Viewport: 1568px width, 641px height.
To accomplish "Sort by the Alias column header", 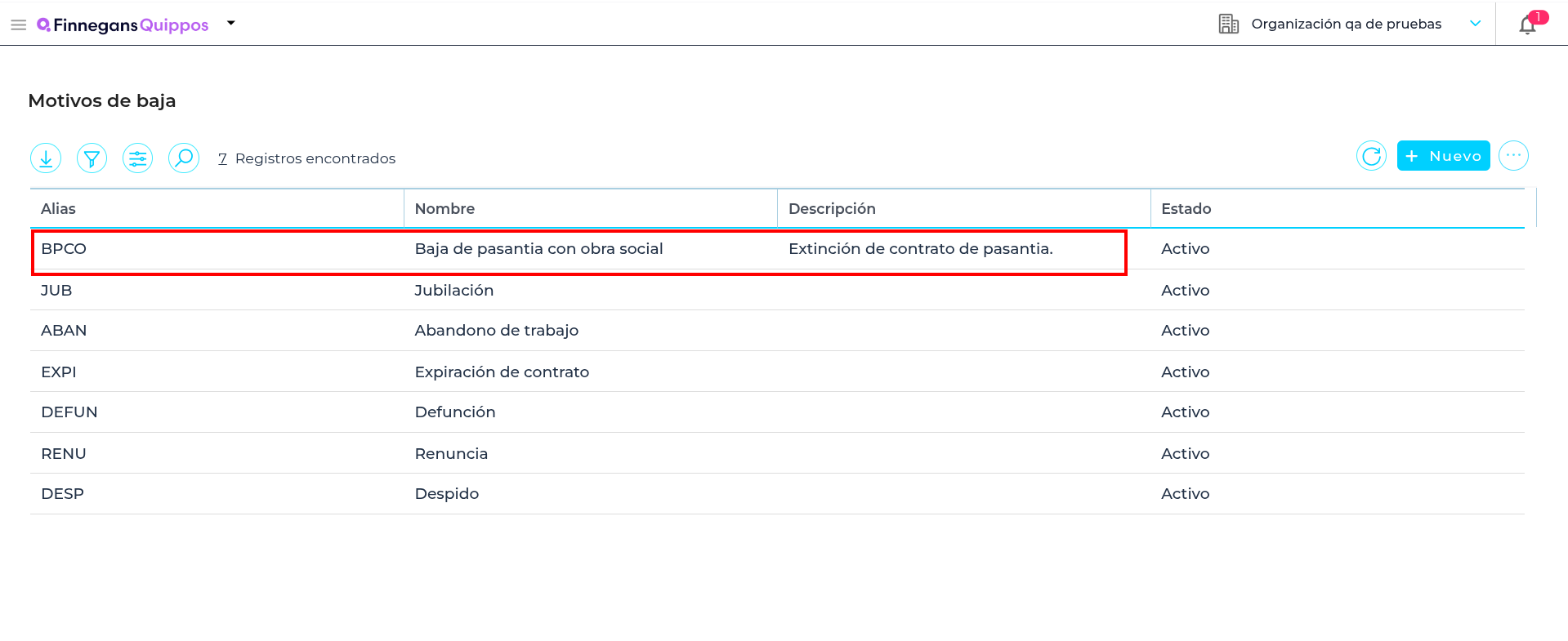I will coord(59,209).
